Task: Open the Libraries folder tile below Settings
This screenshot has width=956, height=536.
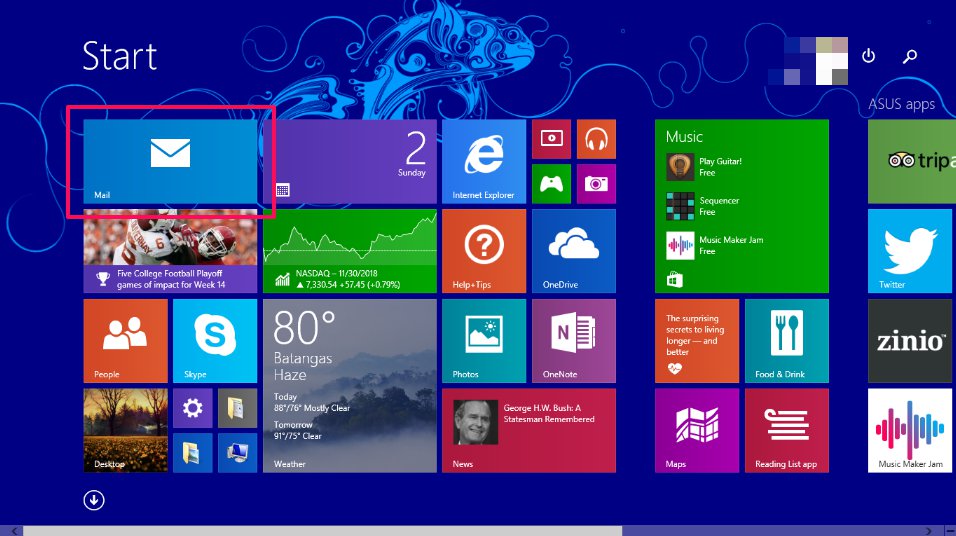Action: (193, 453)
